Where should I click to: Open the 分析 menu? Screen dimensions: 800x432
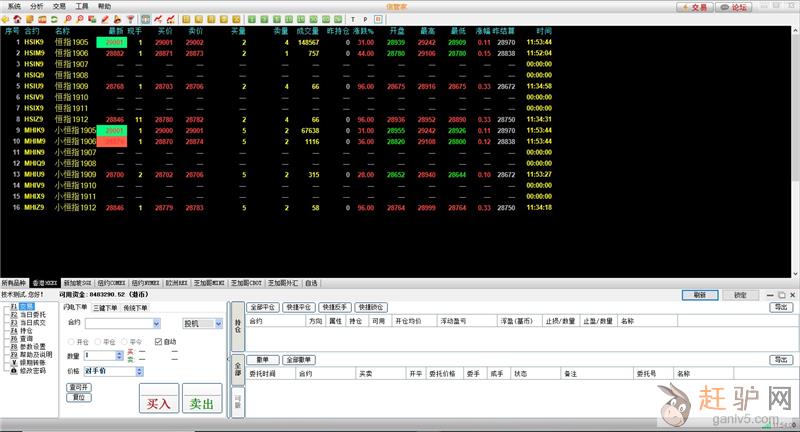(x=37, y=6)
